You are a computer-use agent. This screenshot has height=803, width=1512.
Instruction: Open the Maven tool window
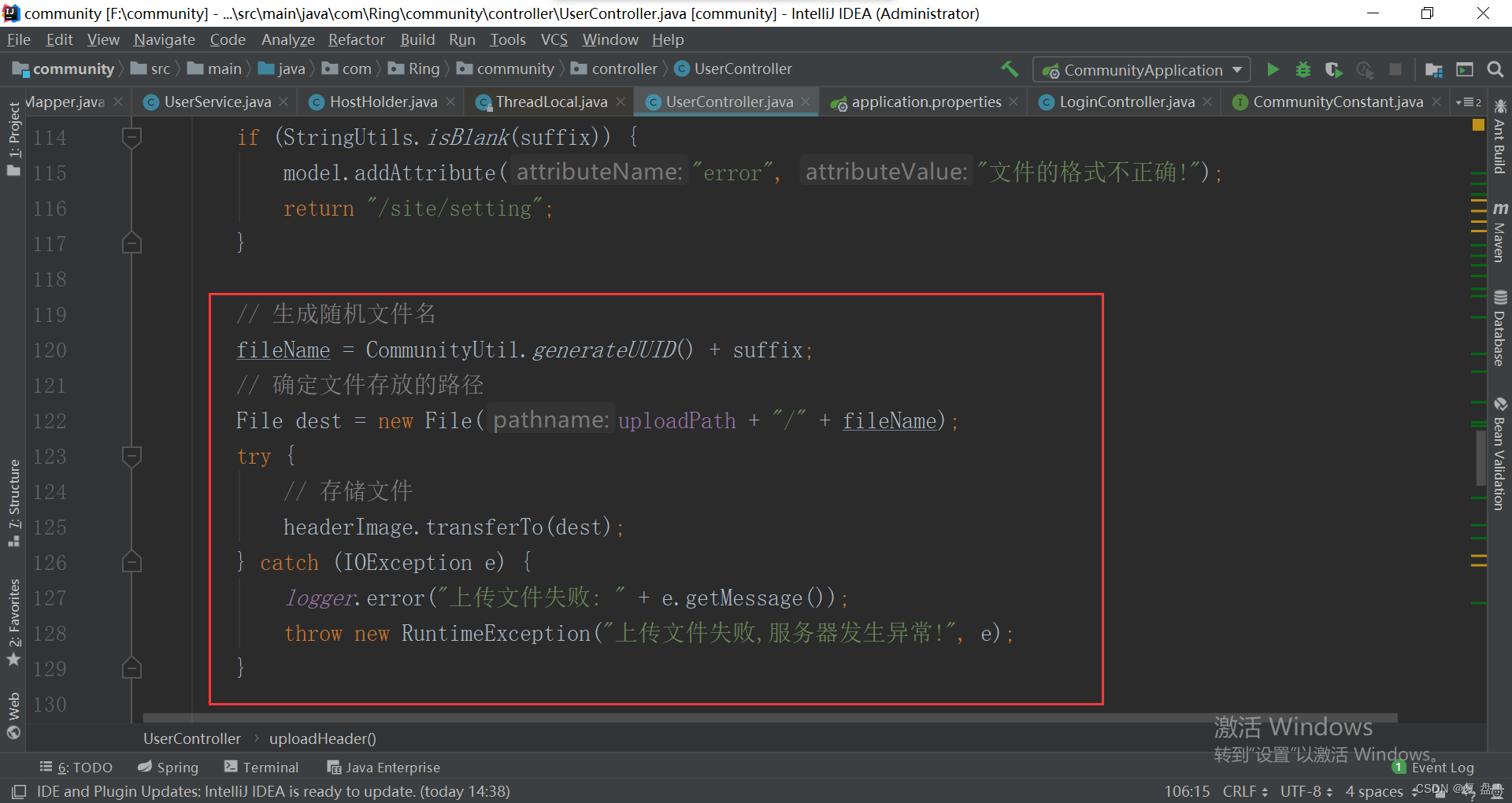[1499, 232]
